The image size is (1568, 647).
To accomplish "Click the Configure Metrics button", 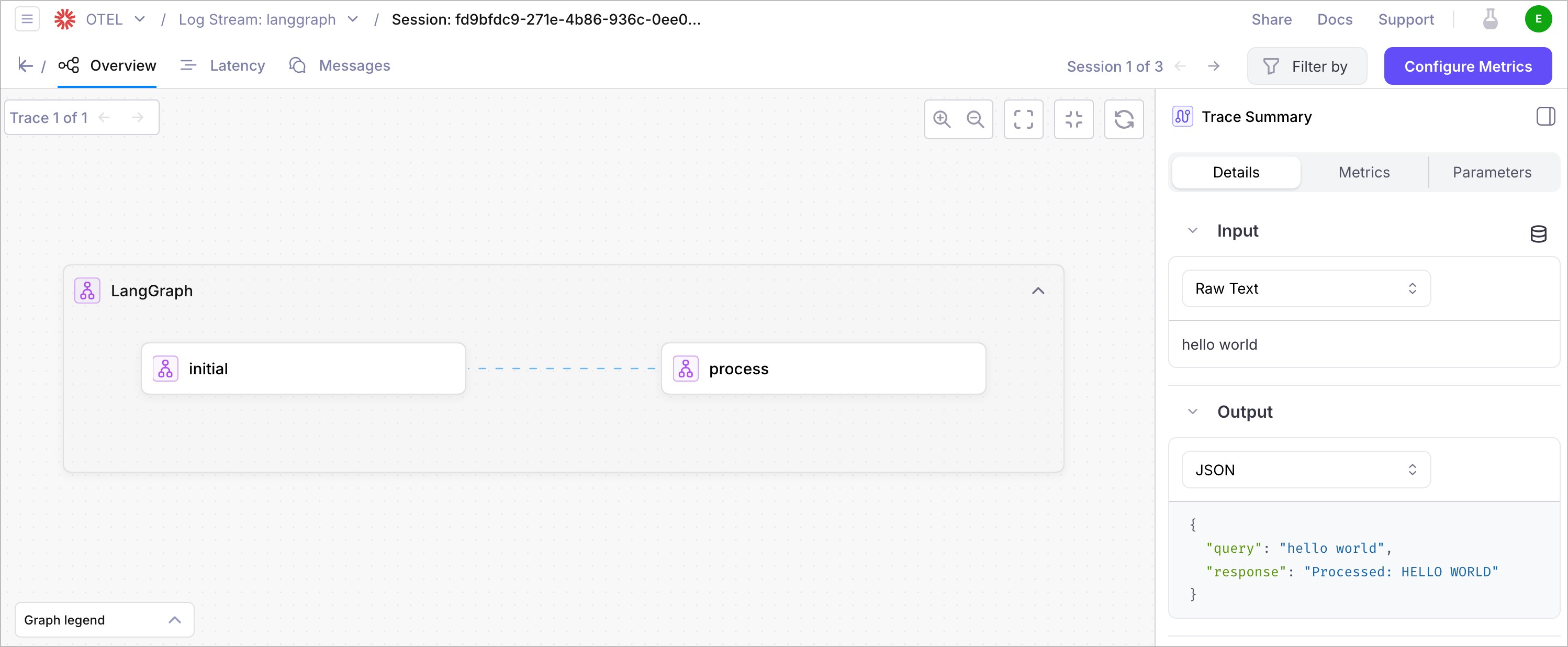I will coord(1468,66).
